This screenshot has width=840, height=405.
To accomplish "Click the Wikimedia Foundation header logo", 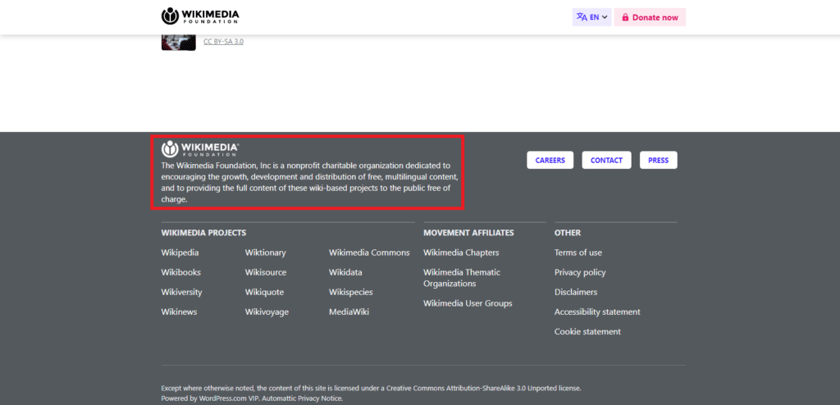I will tap(200, 16).
